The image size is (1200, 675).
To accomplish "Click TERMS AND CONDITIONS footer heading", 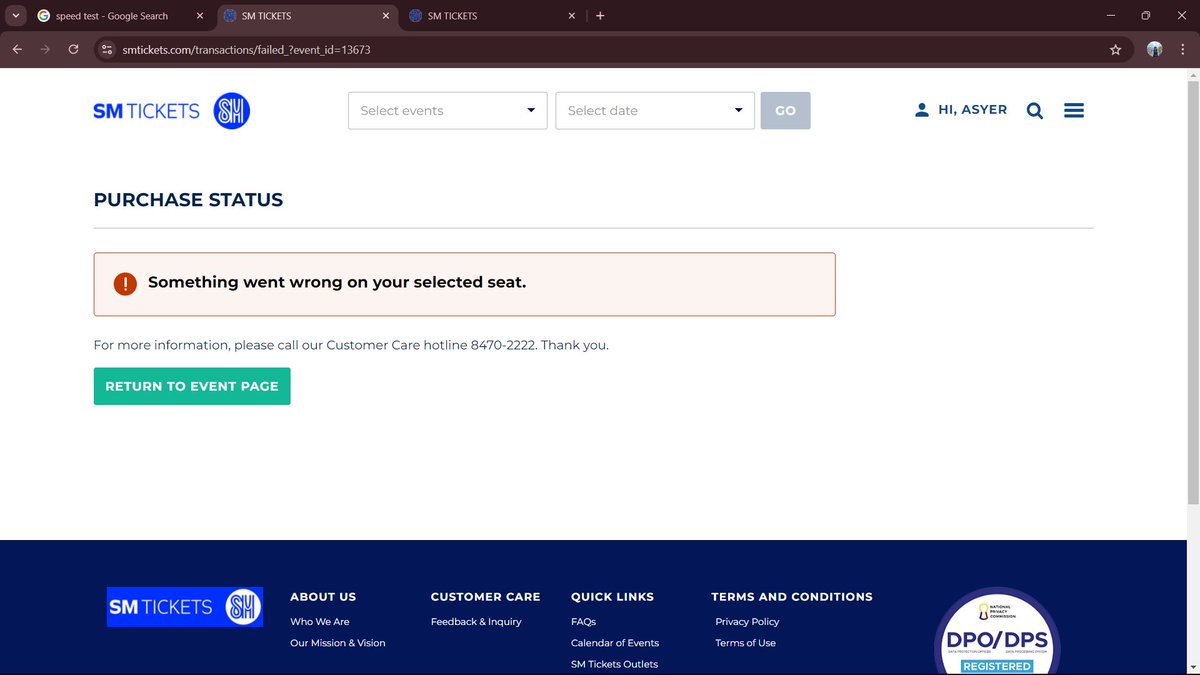I will click(x=792, y=597).
